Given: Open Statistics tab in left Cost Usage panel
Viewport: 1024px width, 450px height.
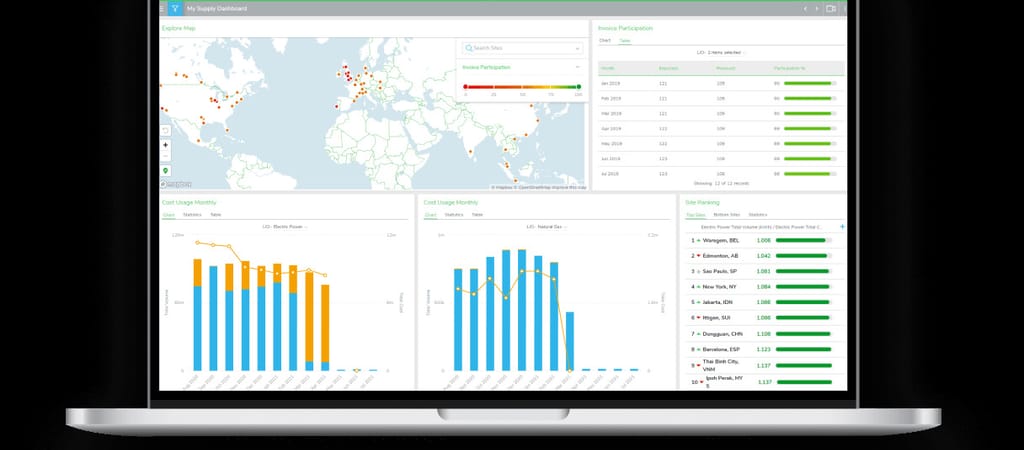Looking at the screenshot, I should coord(192,214).
